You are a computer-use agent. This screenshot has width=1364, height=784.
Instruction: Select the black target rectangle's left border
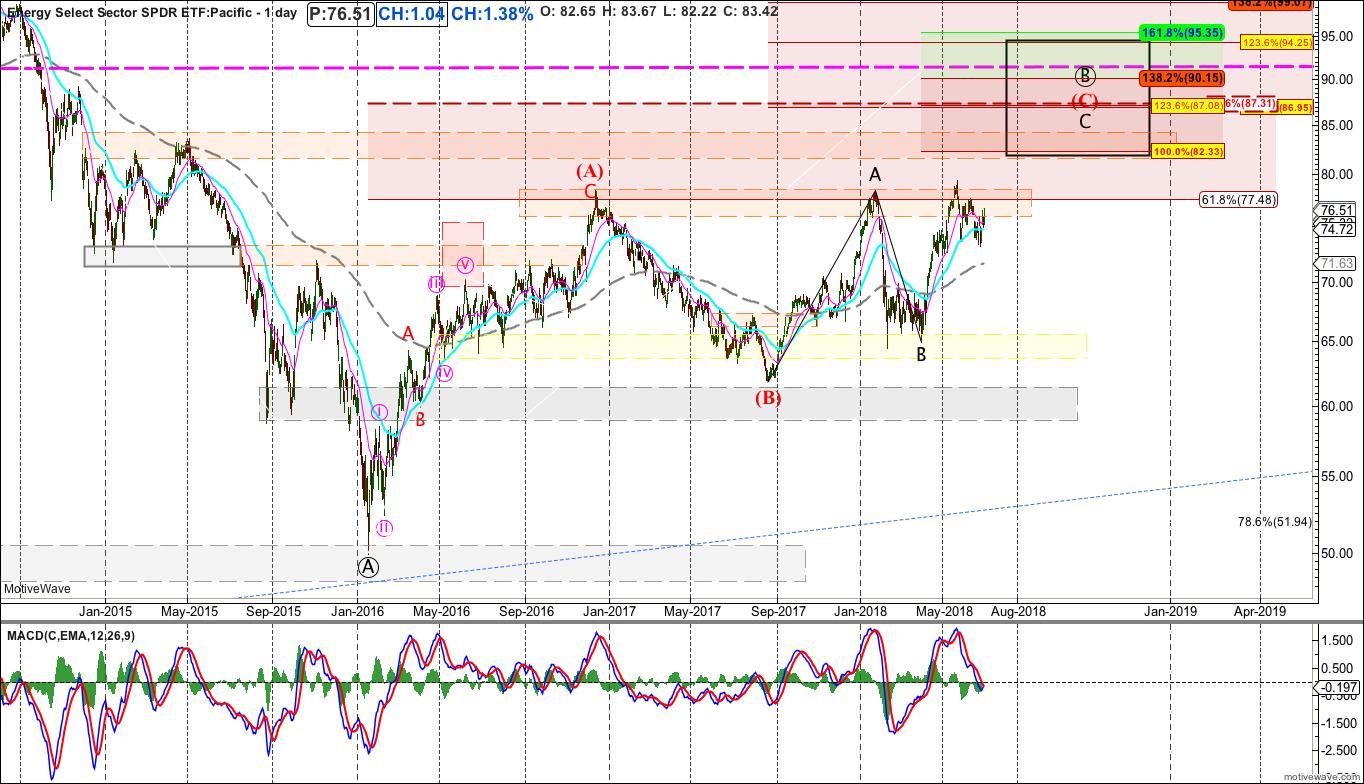pos(1006,97)
